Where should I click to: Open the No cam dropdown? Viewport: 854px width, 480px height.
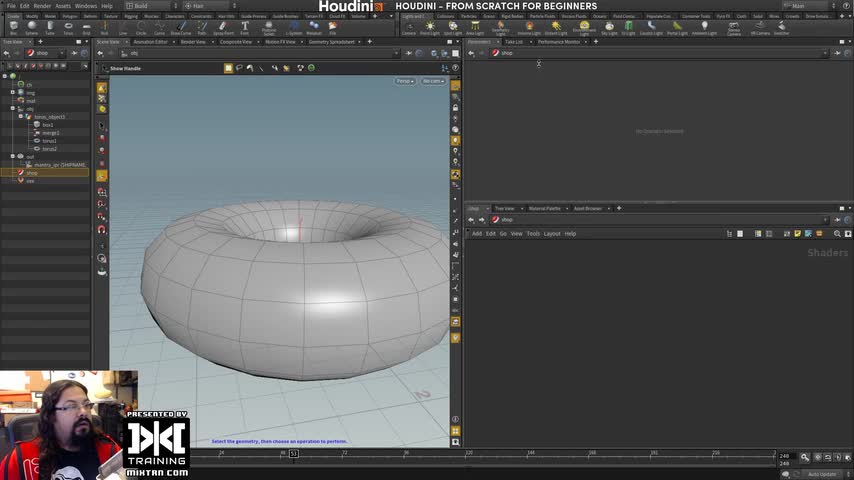tap(432, 81)
